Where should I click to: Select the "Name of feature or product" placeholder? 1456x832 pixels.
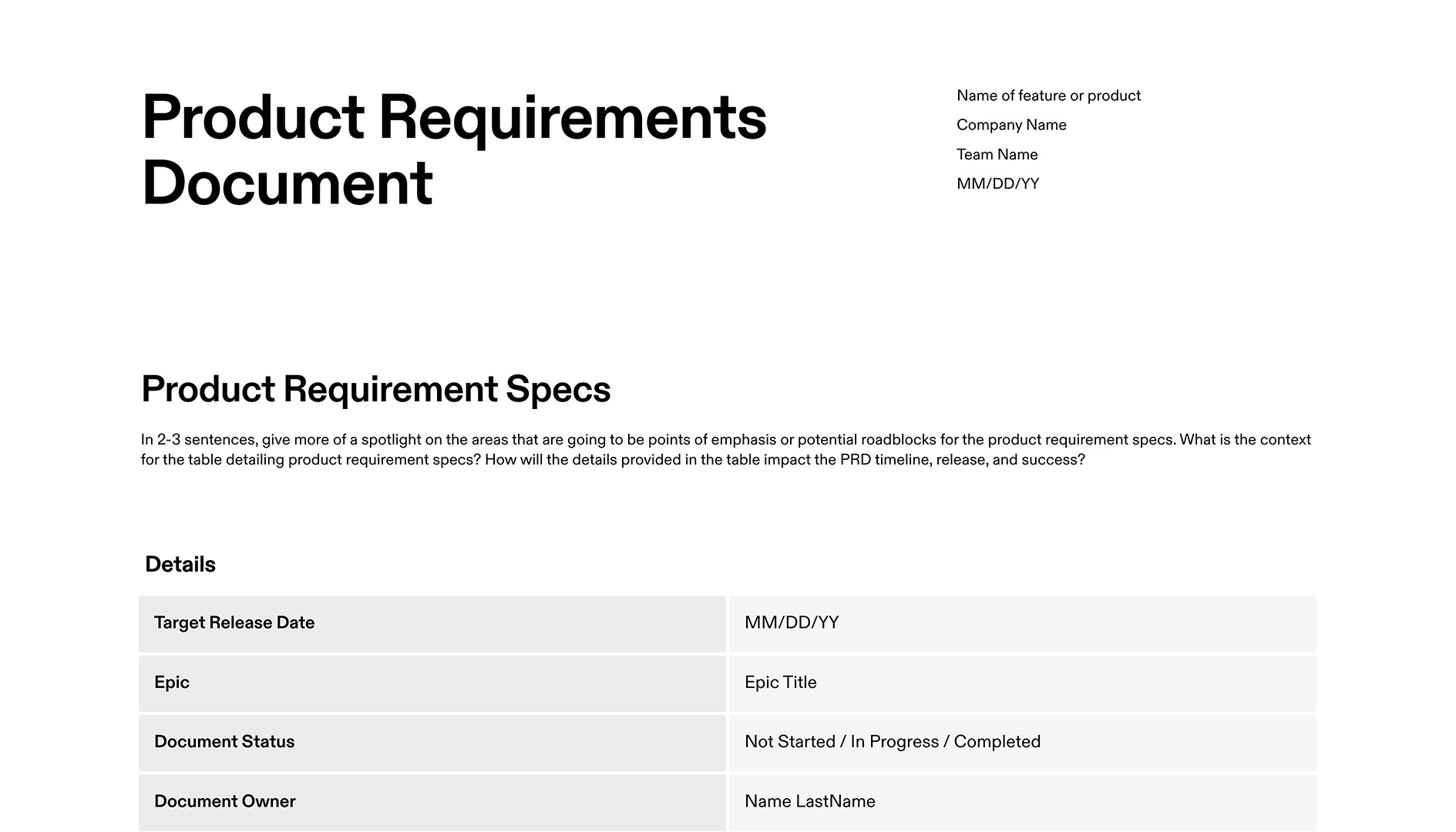pyautogui.click(x=1048, y=96)
